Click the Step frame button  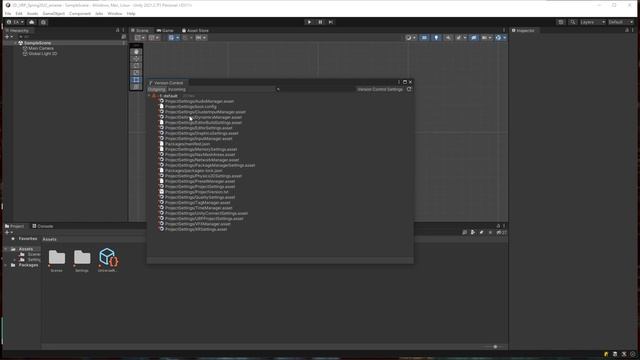click(x=331, y=22)
